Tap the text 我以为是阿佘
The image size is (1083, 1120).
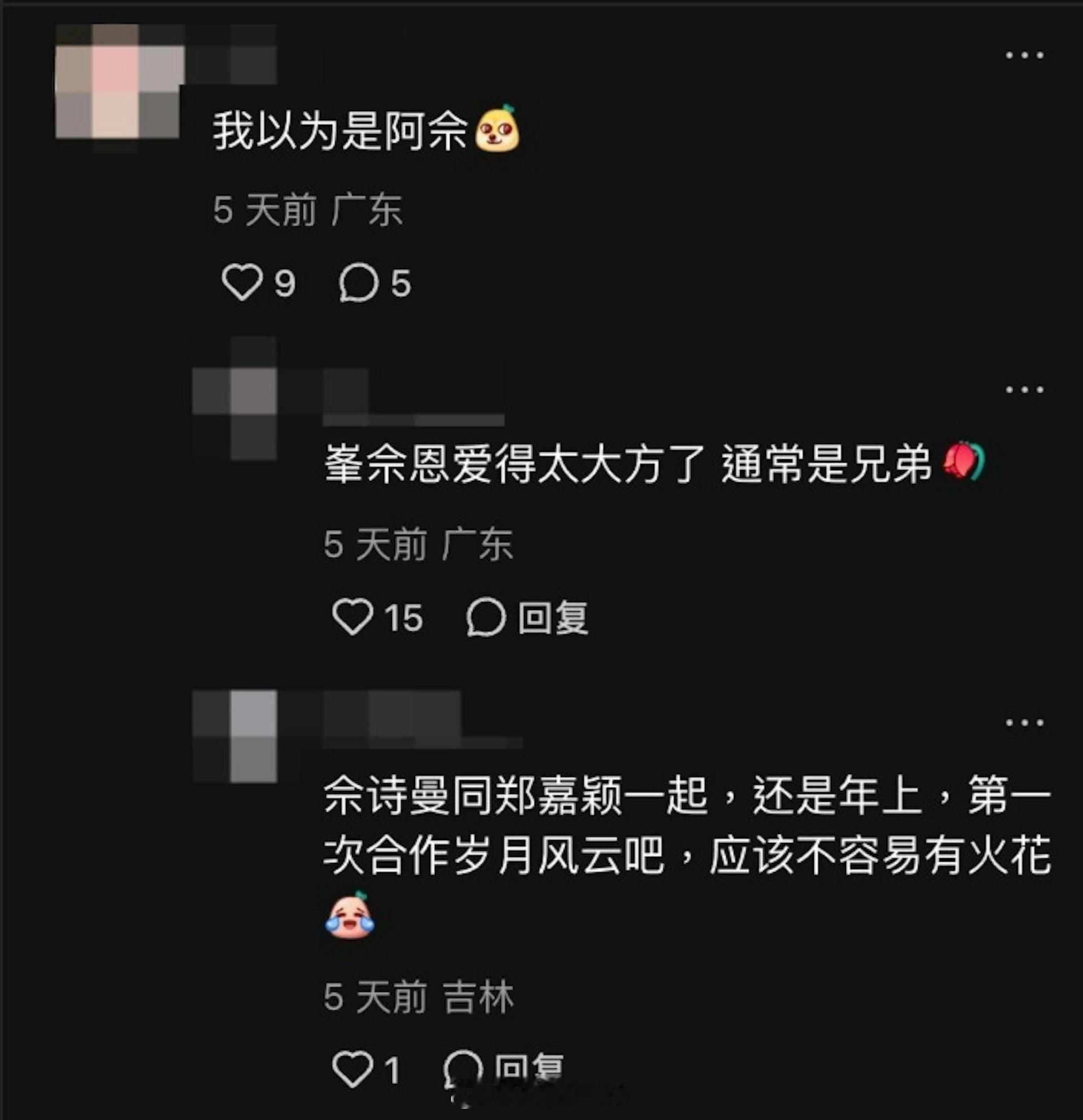[341, 130]
